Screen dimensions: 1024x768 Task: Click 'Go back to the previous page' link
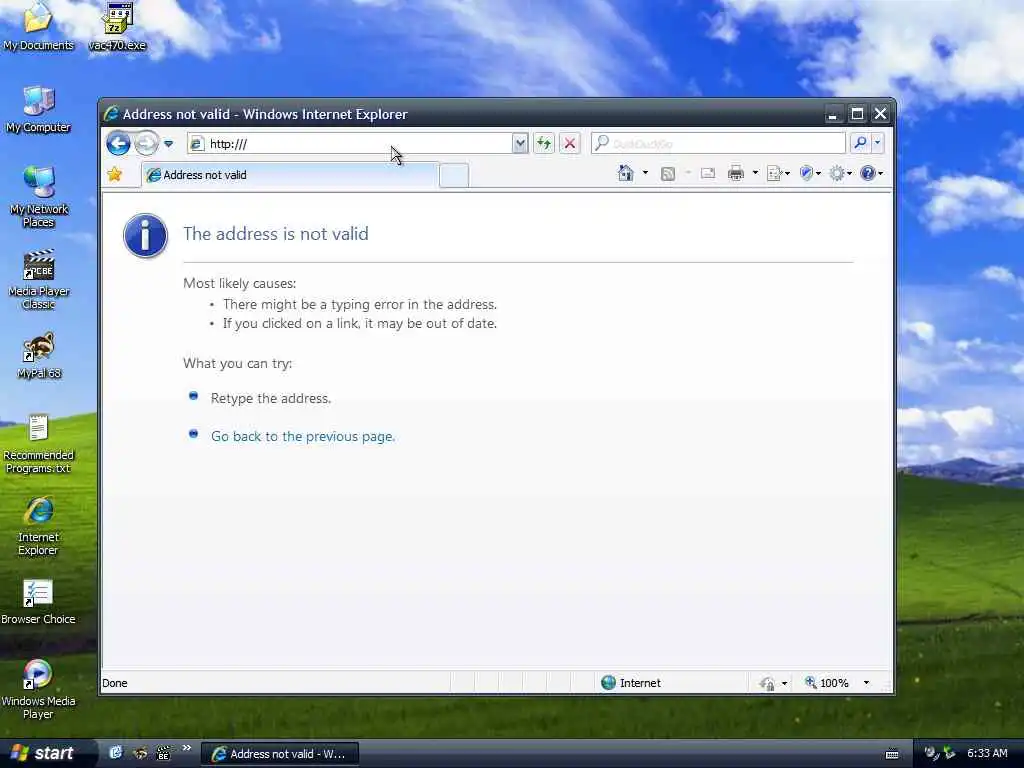click(303, 436)
